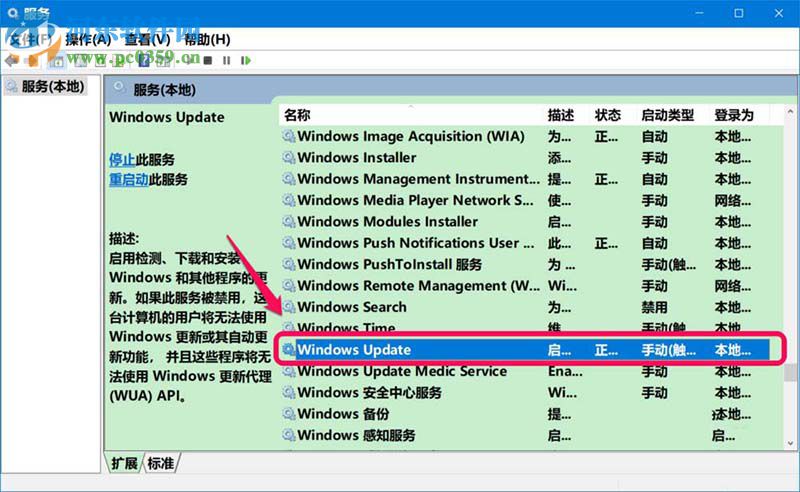Select the Windows Time service name
The height and width of the screenshot is (492, 800).
click(x=346, y=327)
